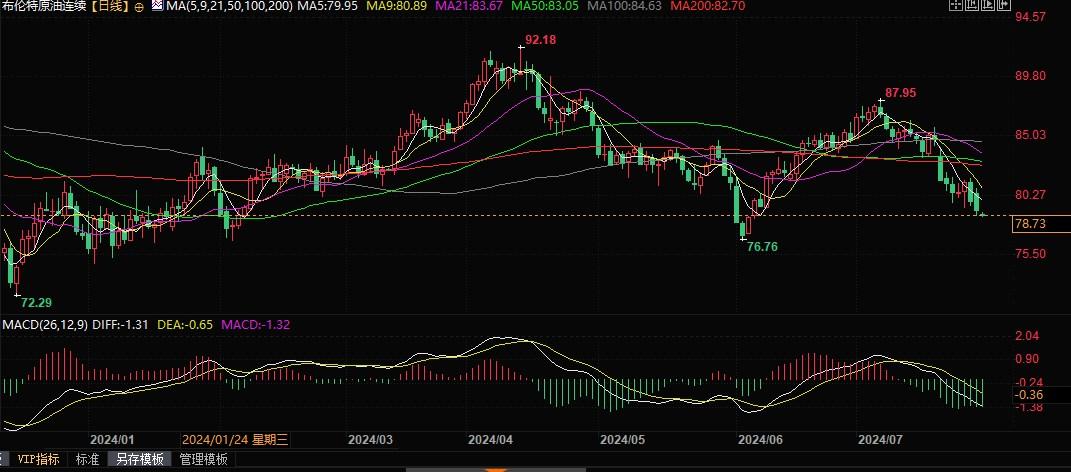Switch to the 标准 tab
1071x472 pixels.
87,459
